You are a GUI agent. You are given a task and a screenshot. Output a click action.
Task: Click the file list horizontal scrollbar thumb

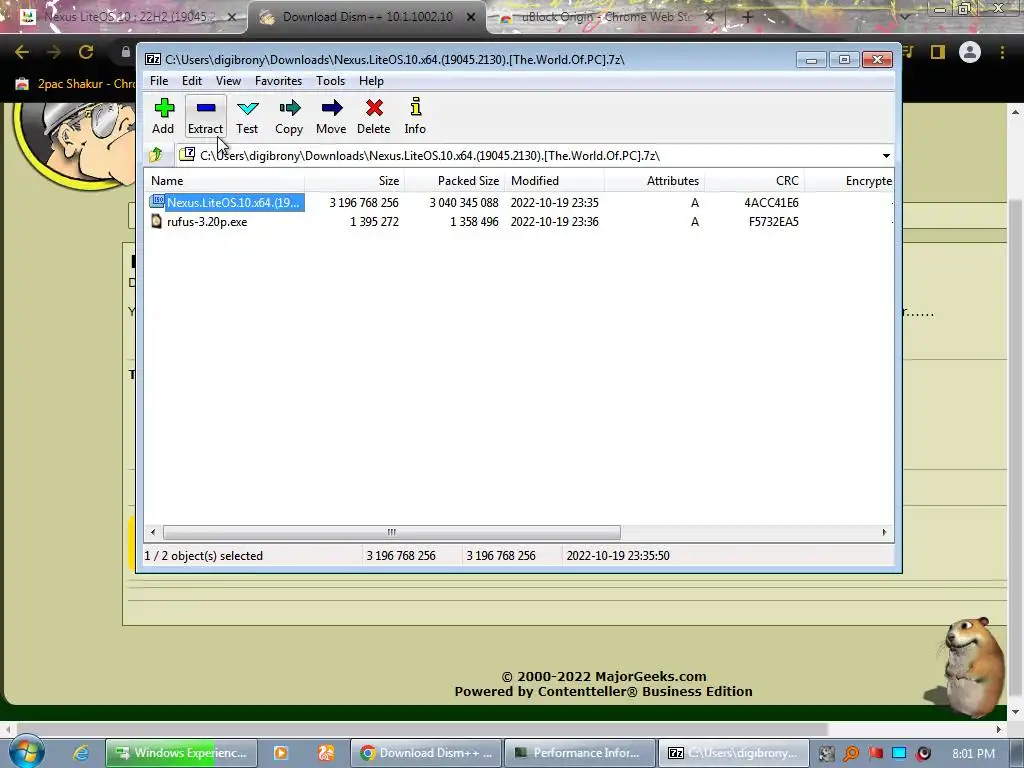[x=392, y=532]
